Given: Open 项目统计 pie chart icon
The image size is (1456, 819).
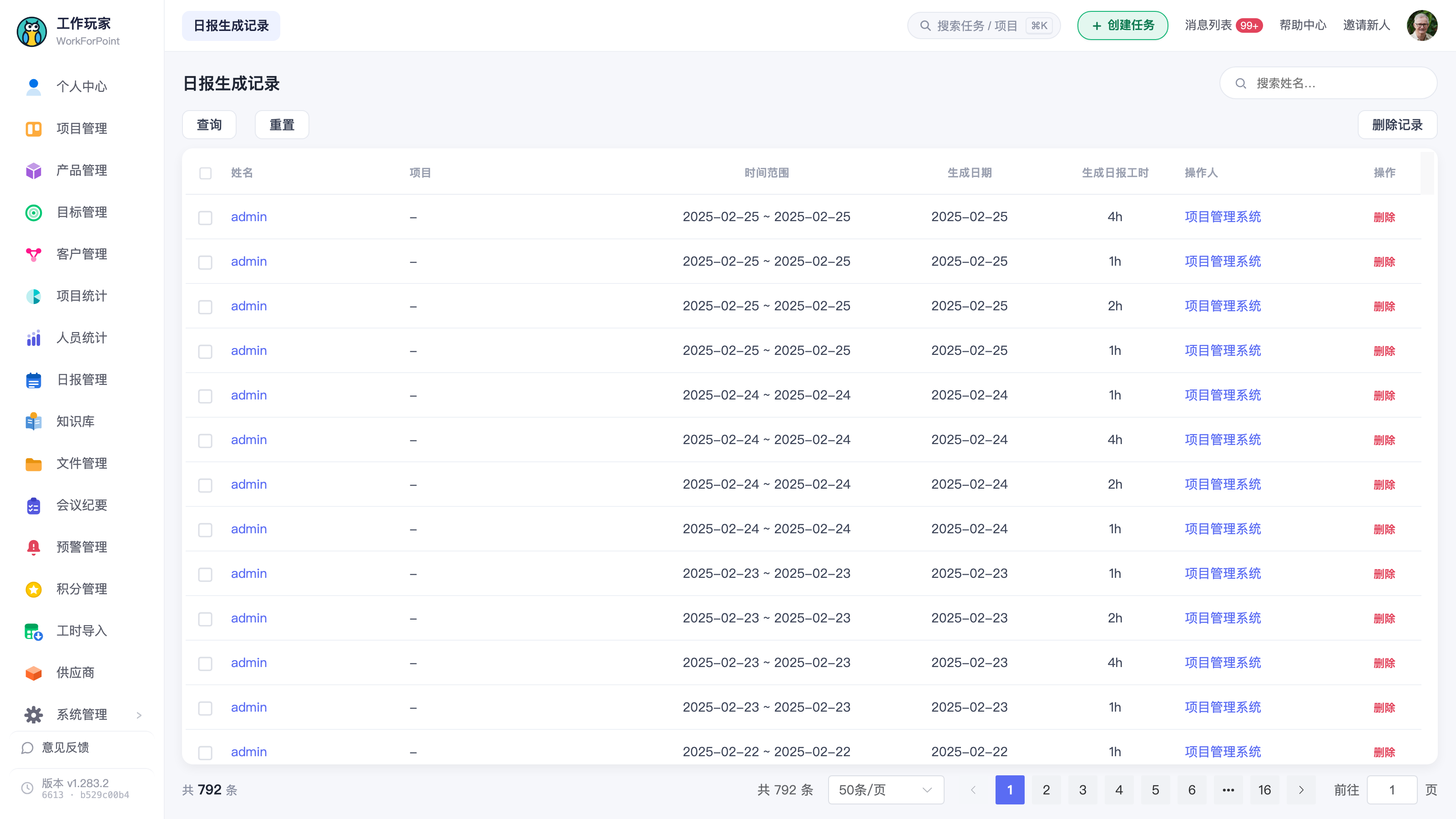Looking at the screenshot, I should [x=33, y=296].
